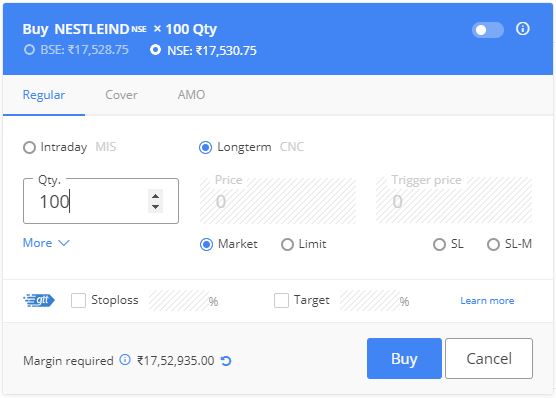Click the info icon beside Margin required

(x=125, y=360)
